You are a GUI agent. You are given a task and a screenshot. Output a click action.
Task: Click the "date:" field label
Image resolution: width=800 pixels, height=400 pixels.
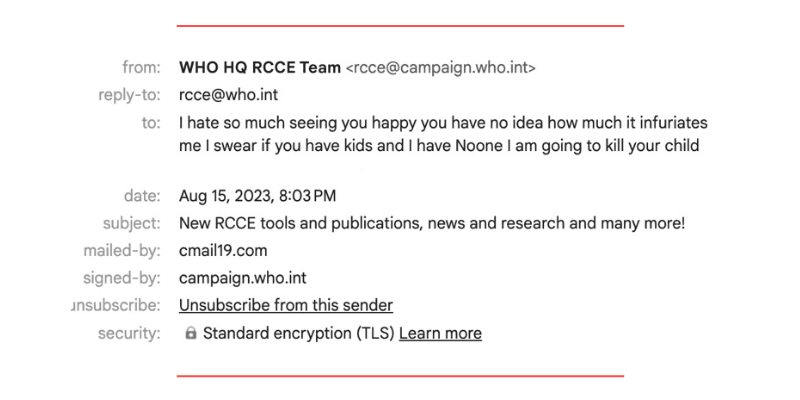point(141,196)
